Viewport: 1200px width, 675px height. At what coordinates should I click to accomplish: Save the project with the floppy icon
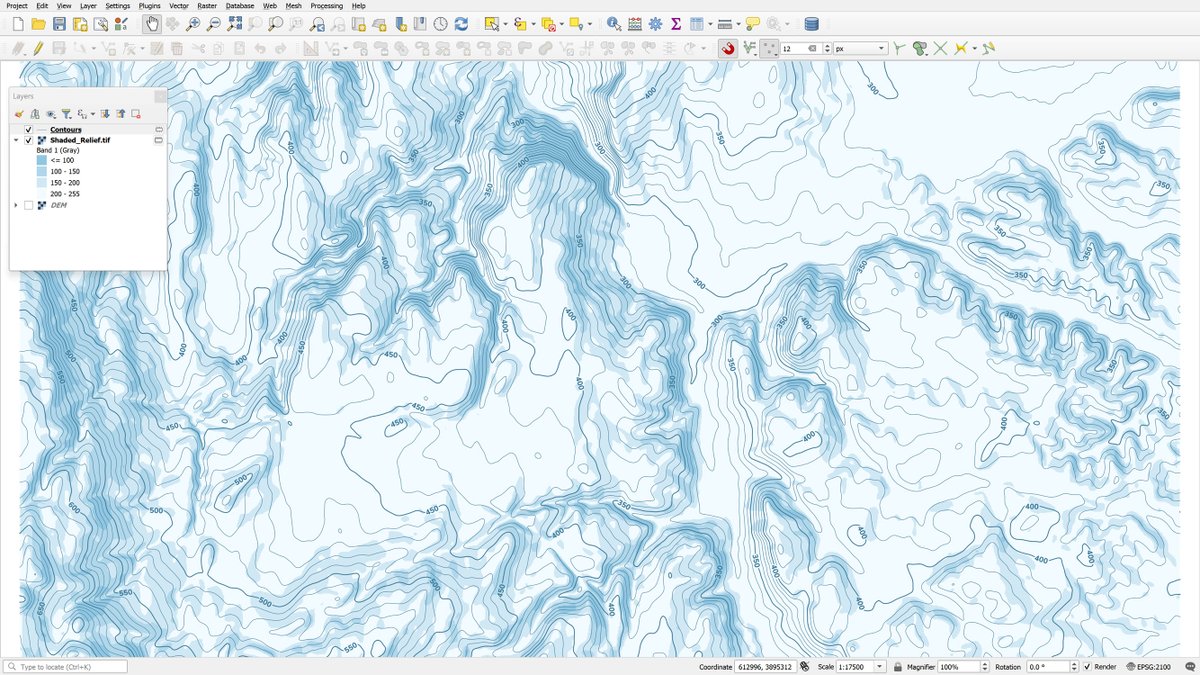[59, 24]
